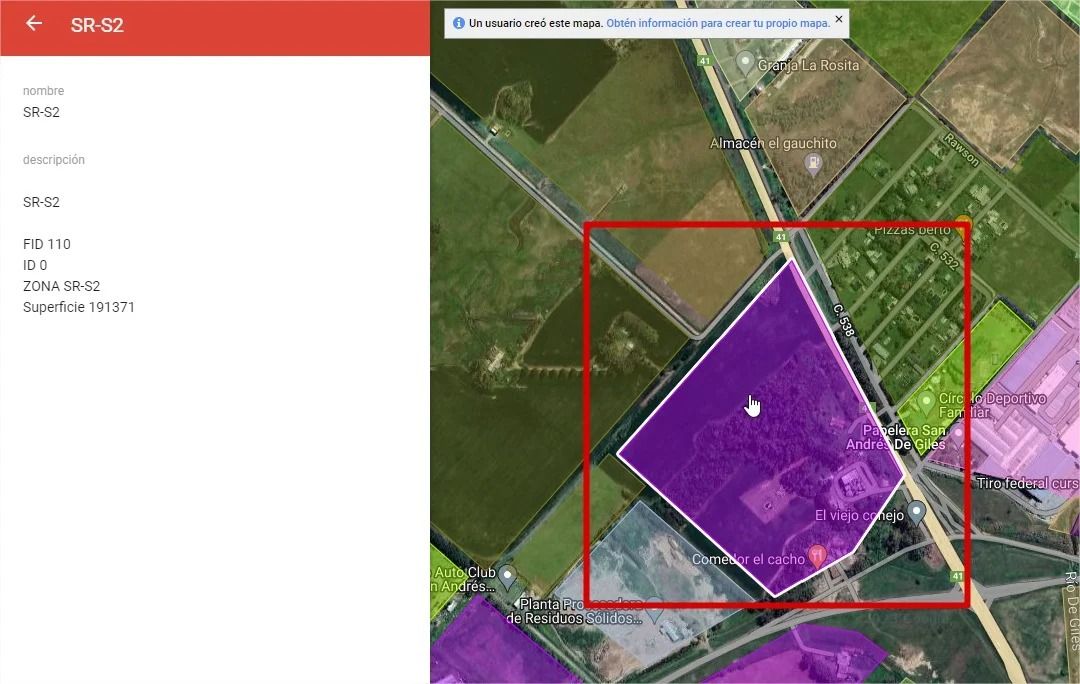Screen dimensions: 1080x684
Task: Click the Superficie 191371 text in description
Action: click(79, 307)
